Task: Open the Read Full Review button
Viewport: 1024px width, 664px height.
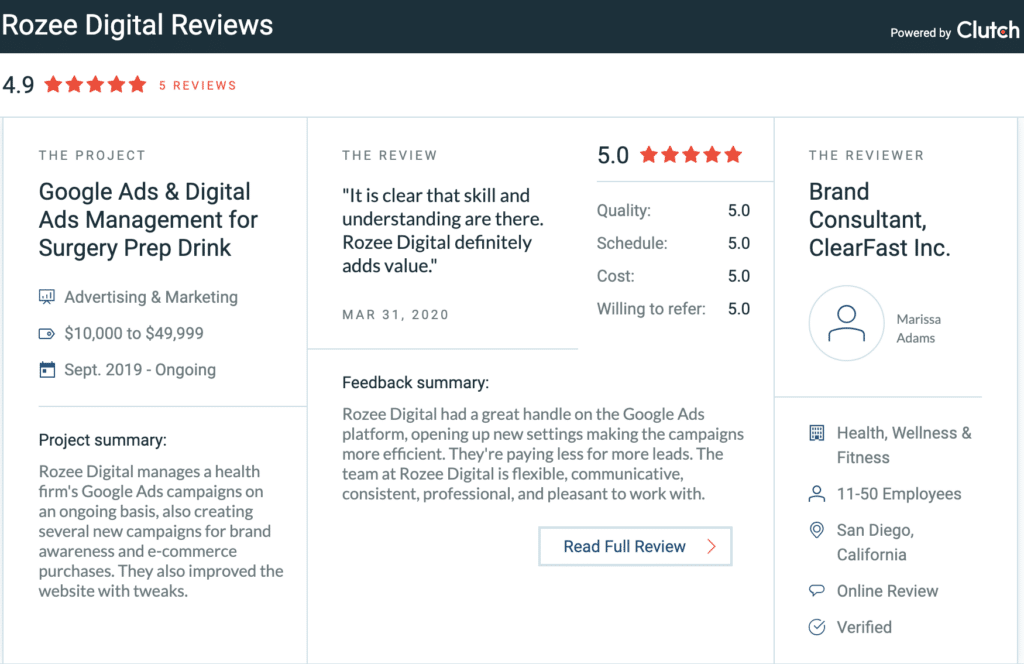Action: click(635, 546)
